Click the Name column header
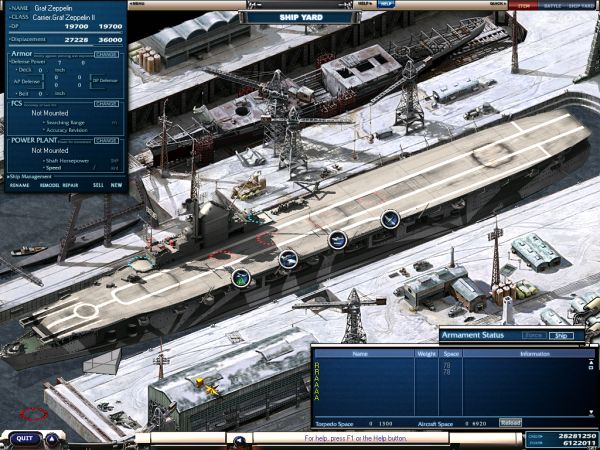 pos(364,354)
